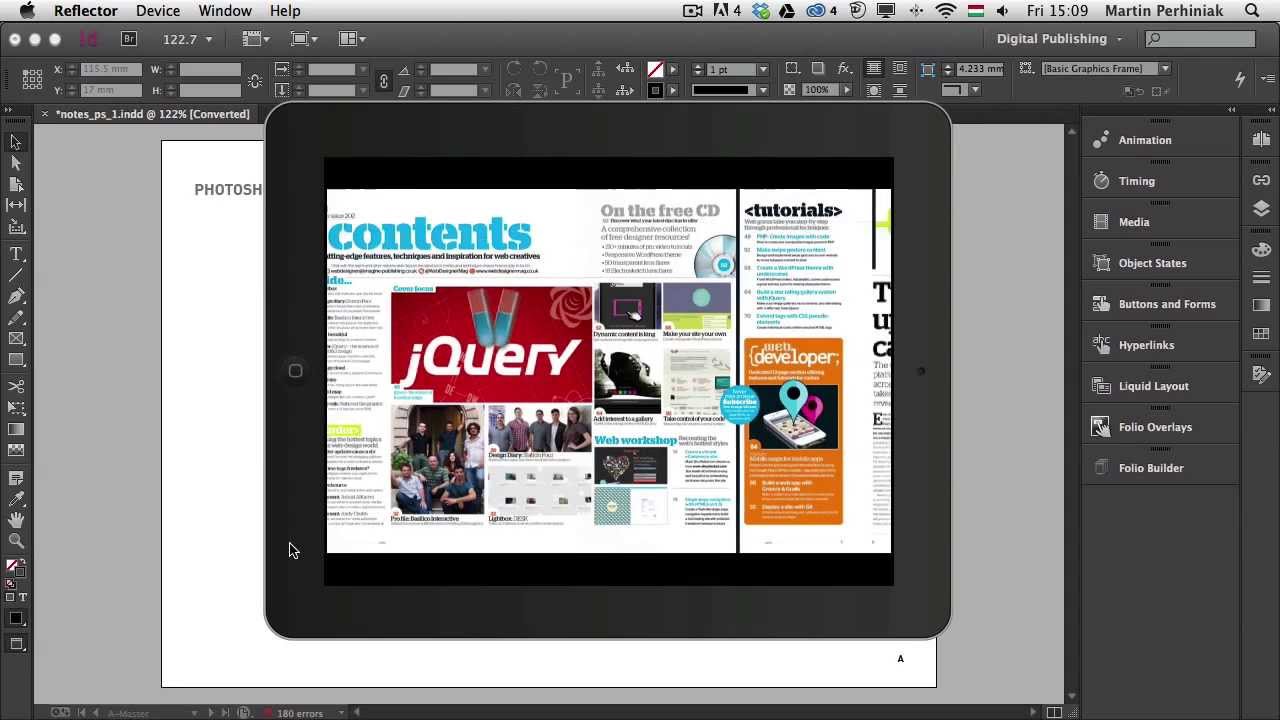The image size is (1280, 720).
Task: Click the X position input field
Action: [109, 69]
